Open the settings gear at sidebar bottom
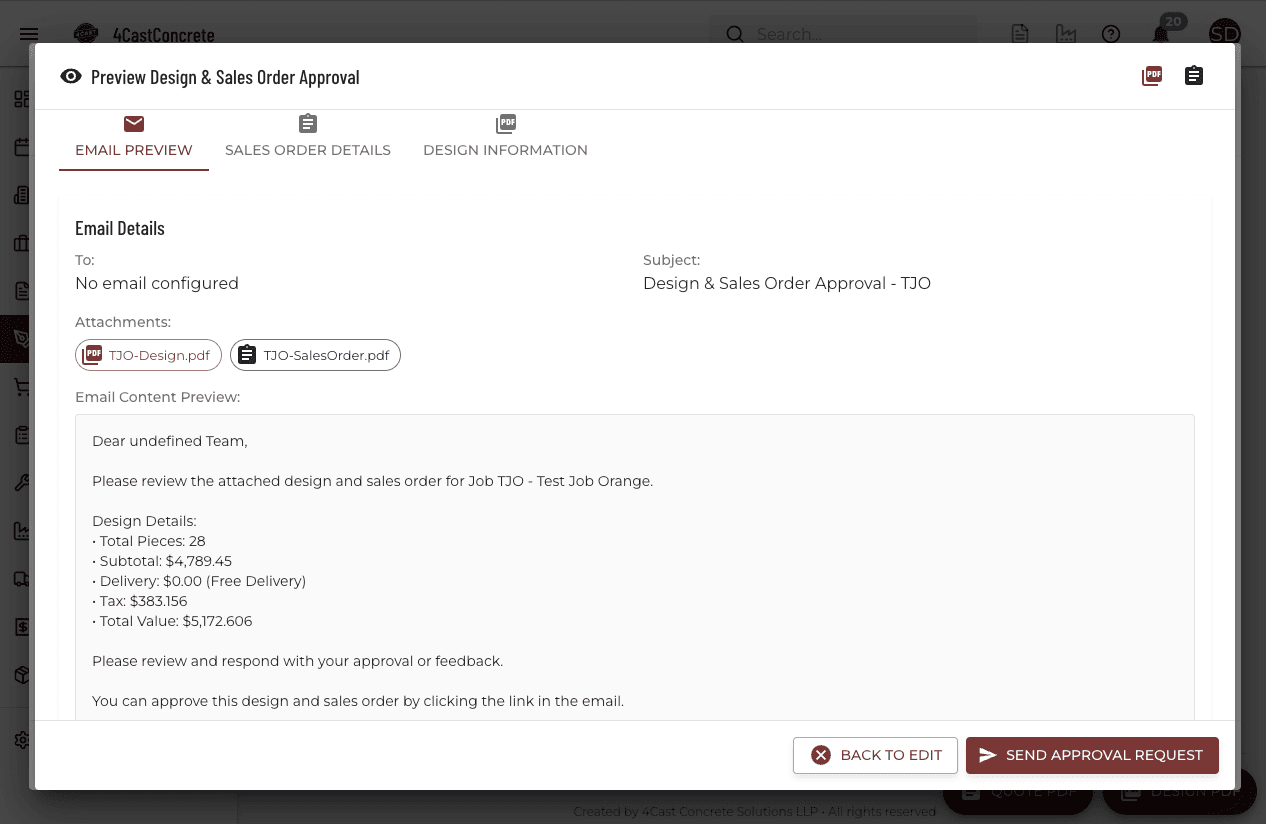The image size is (1266, 824). pyautogui.click(x=21, y=740)
